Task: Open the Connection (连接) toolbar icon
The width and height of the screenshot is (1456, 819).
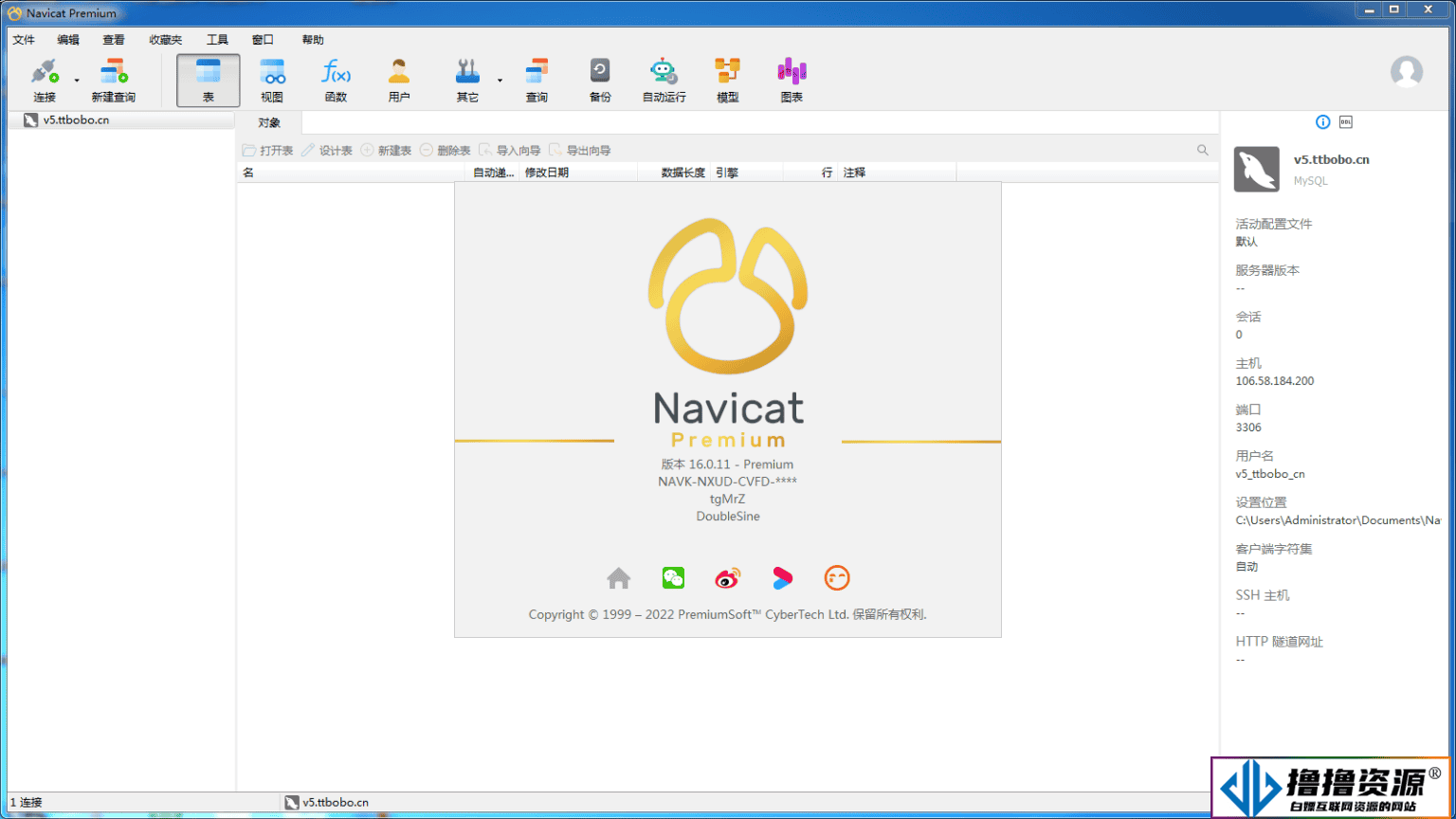Action: (45, 80)
